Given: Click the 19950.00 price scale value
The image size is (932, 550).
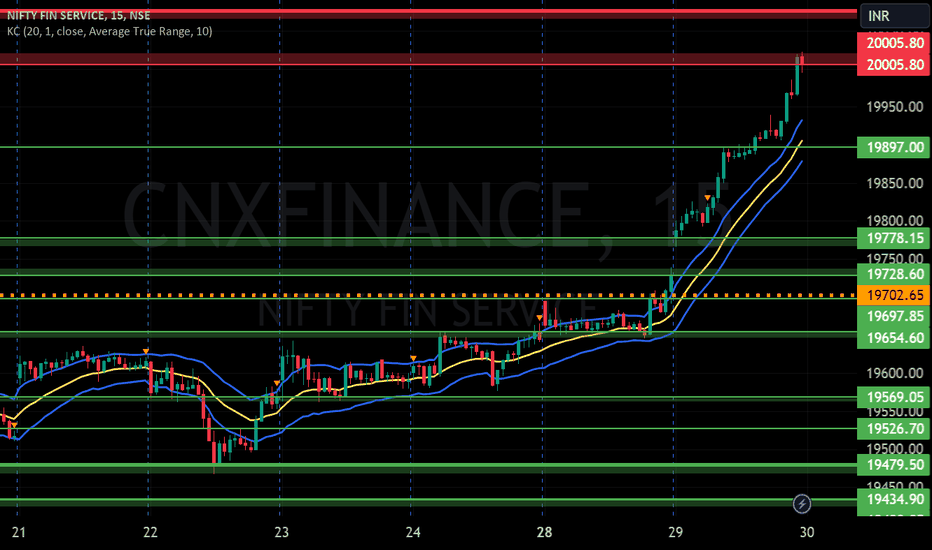Looking at the screenshot, I should tap(895, 107).
